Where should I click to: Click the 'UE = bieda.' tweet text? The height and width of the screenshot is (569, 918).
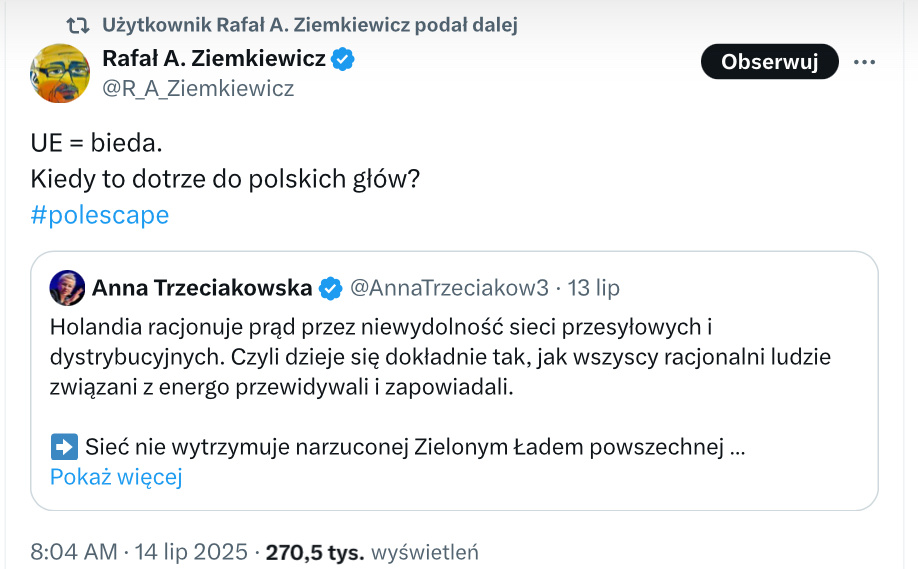click(x=96, y=143)
